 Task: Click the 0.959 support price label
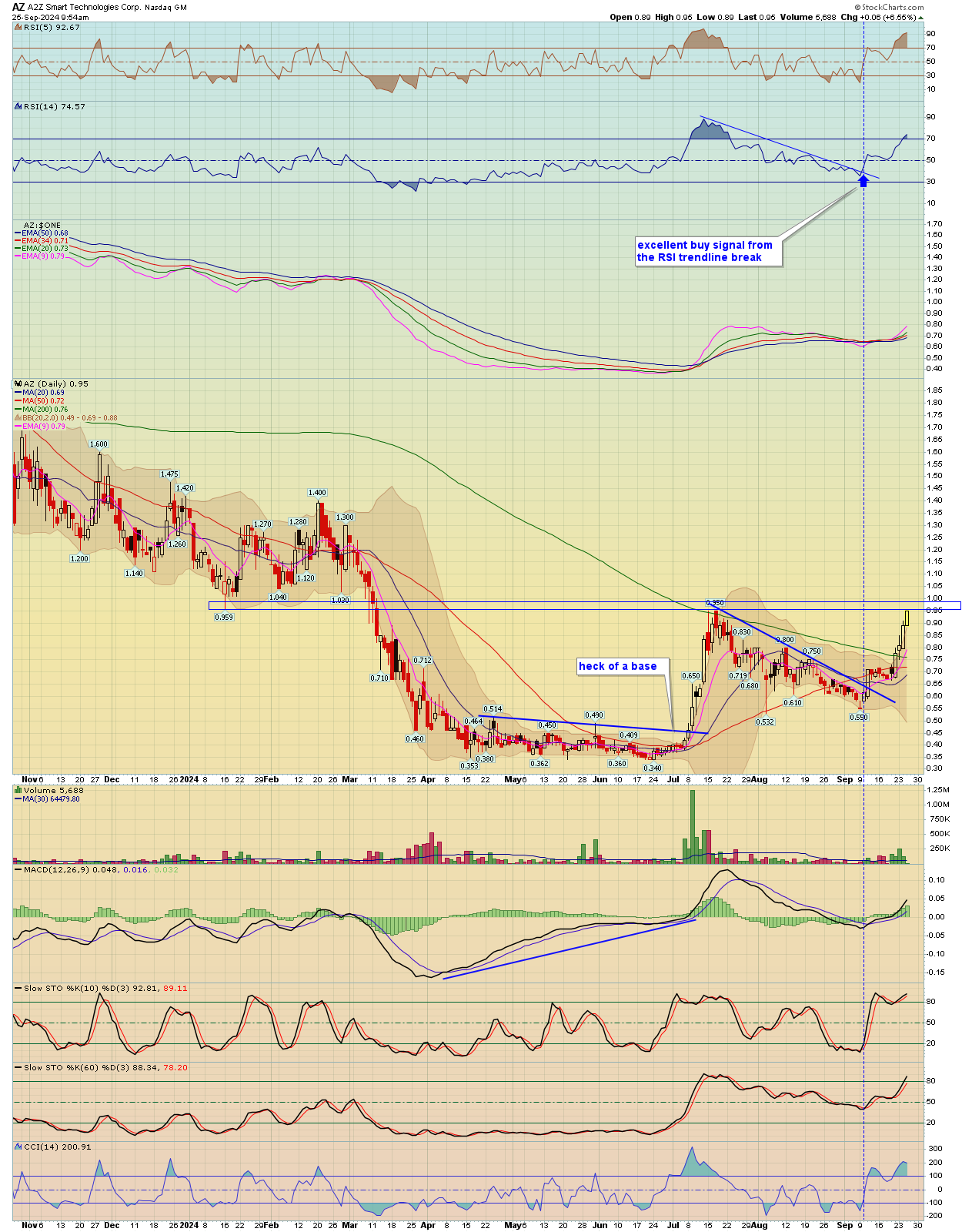[224, 618]
